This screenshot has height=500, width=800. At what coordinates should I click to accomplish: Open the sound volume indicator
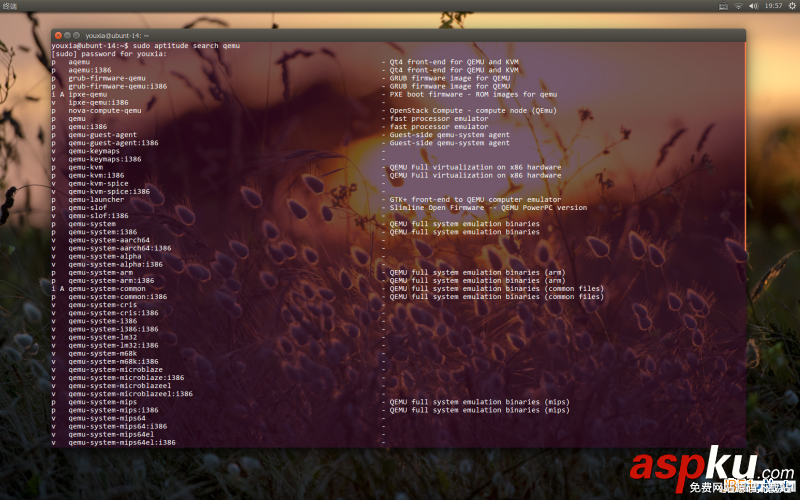click(x=754, y=6)
